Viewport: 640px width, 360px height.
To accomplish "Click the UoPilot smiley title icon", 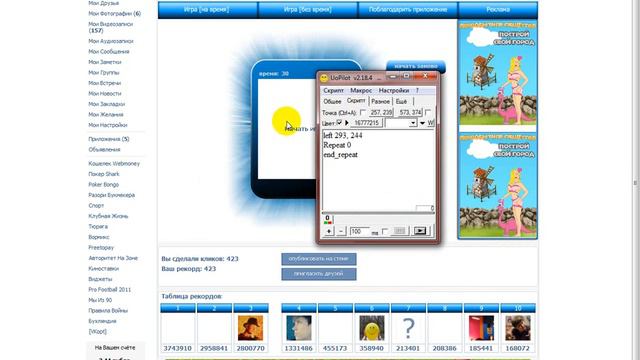I will (324, 78).
